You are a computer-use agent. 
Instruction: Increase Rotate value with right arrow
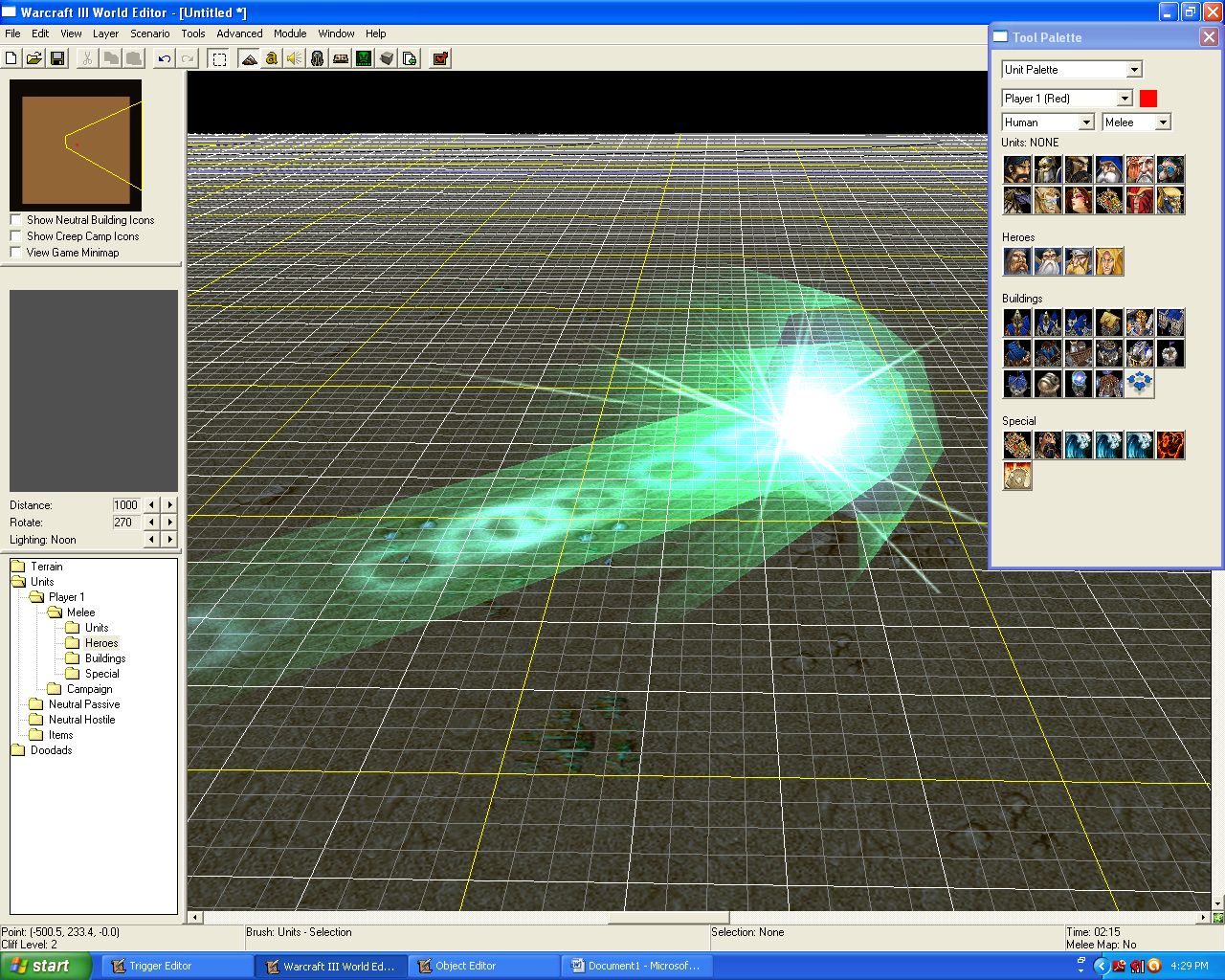click(170, 523)
